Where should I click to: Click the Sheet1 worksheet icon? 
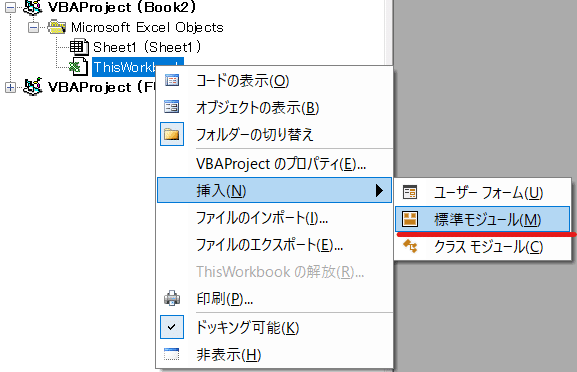(79, 47)
